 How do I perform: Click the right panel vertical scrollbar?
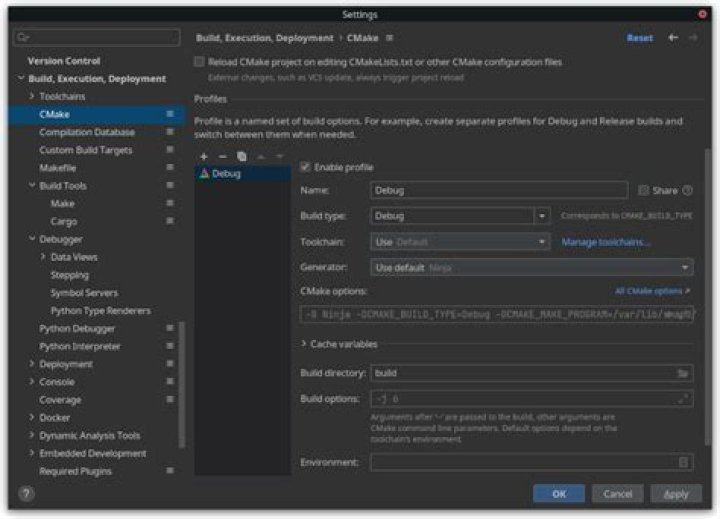click(x=708, y=296)
